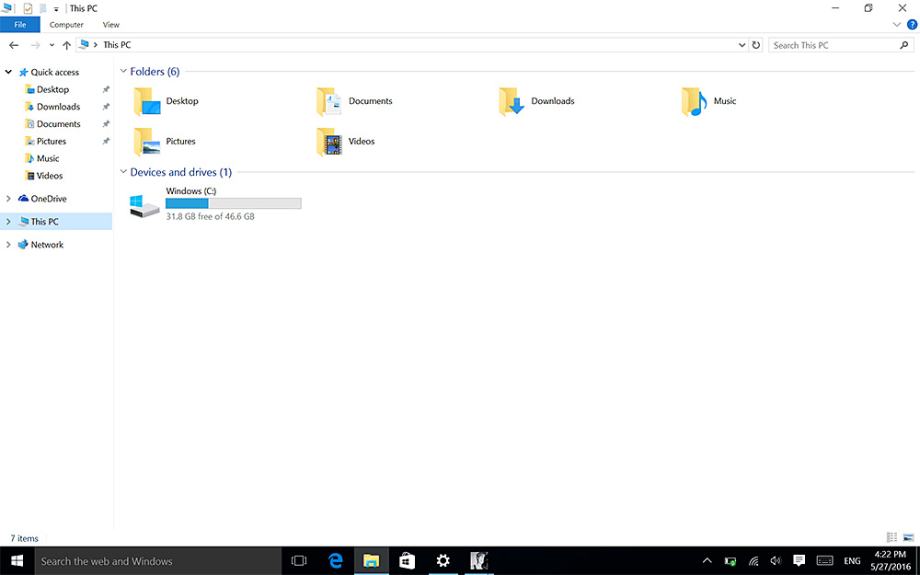Open Settings gear on the taskbar
The height and width of the screenshot is (575, 920).
point(443,561)
